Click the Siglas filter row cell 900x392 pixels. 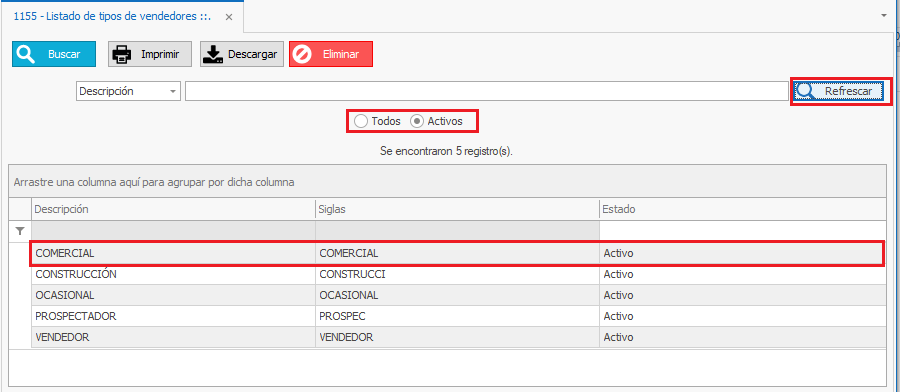point(457,231)
